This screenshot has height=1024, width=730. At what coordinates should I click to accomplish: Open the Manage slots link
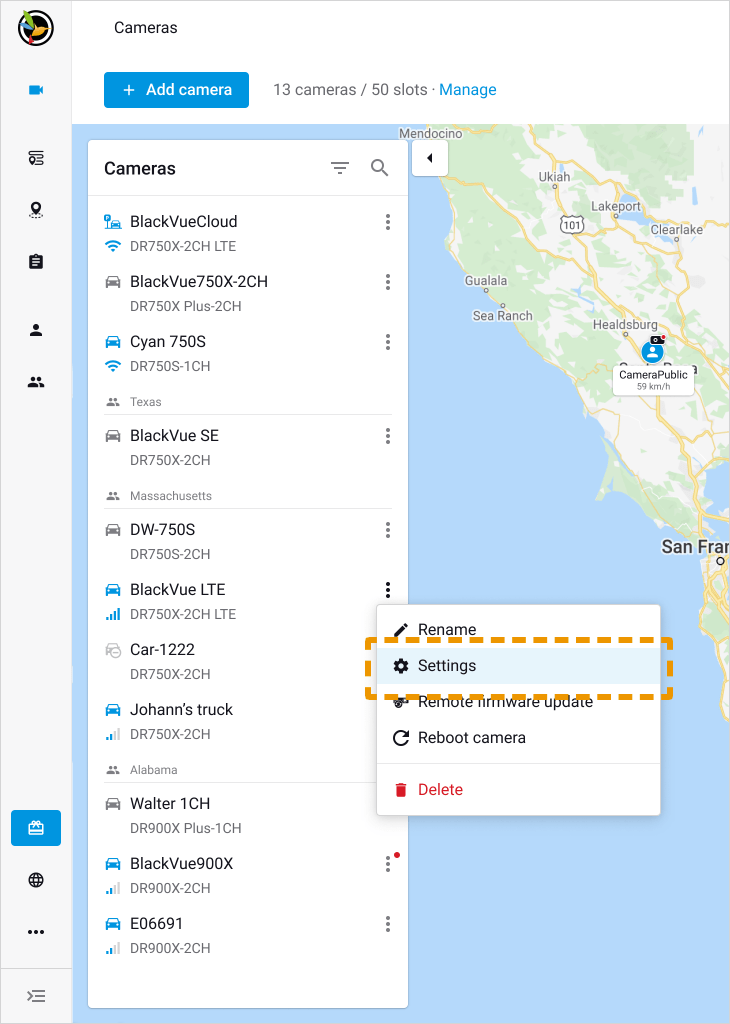pyautogui.click(x=468, y=89)
